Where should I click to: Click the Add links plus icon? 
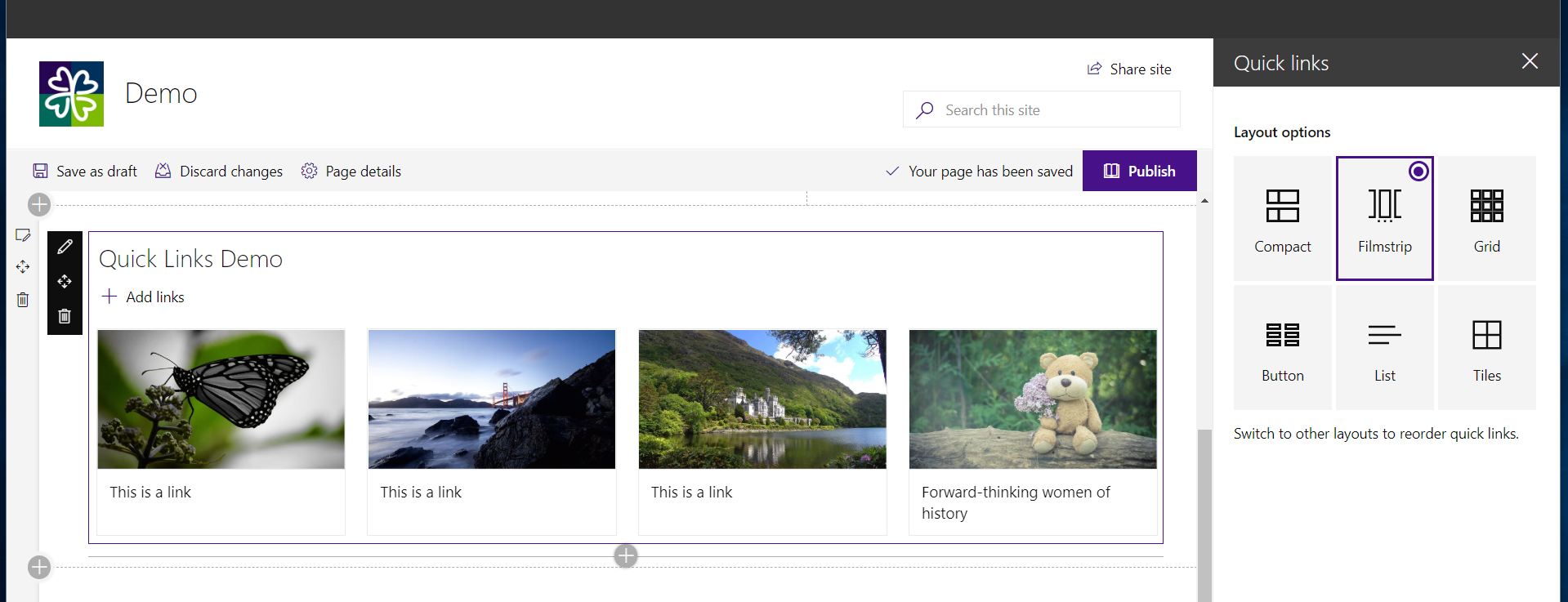pyautogui.click(x=109, y=296)
